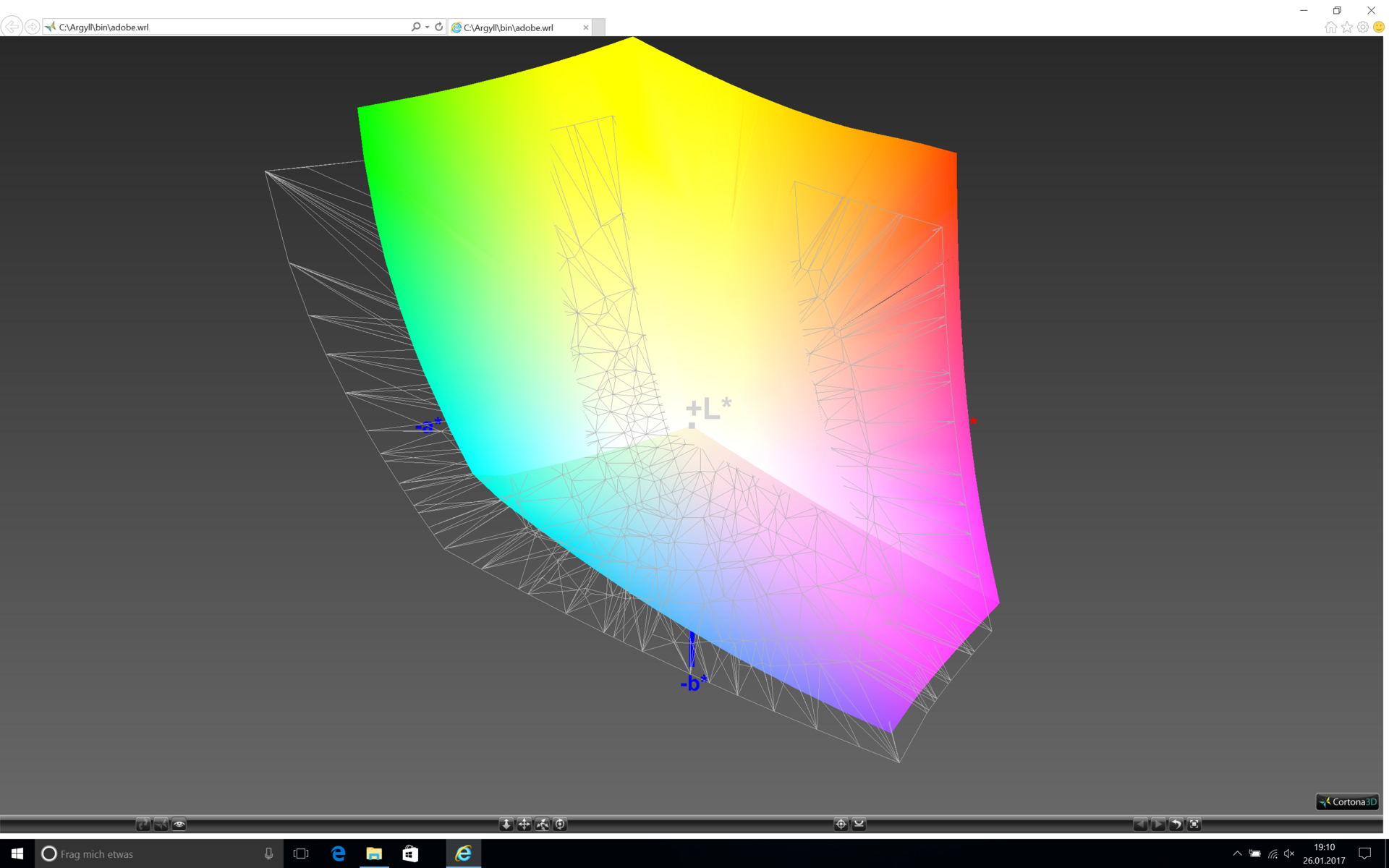1389x868 pixels.
Task: Fit the scene to window
Action: 1194,824
